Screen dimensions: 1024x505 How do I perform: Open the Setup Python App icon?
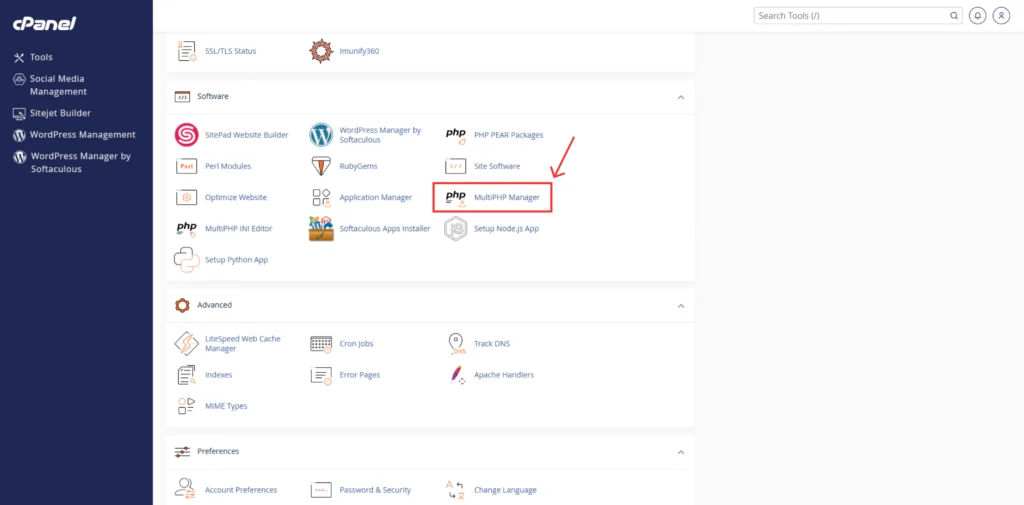click(x=187, y=259)
